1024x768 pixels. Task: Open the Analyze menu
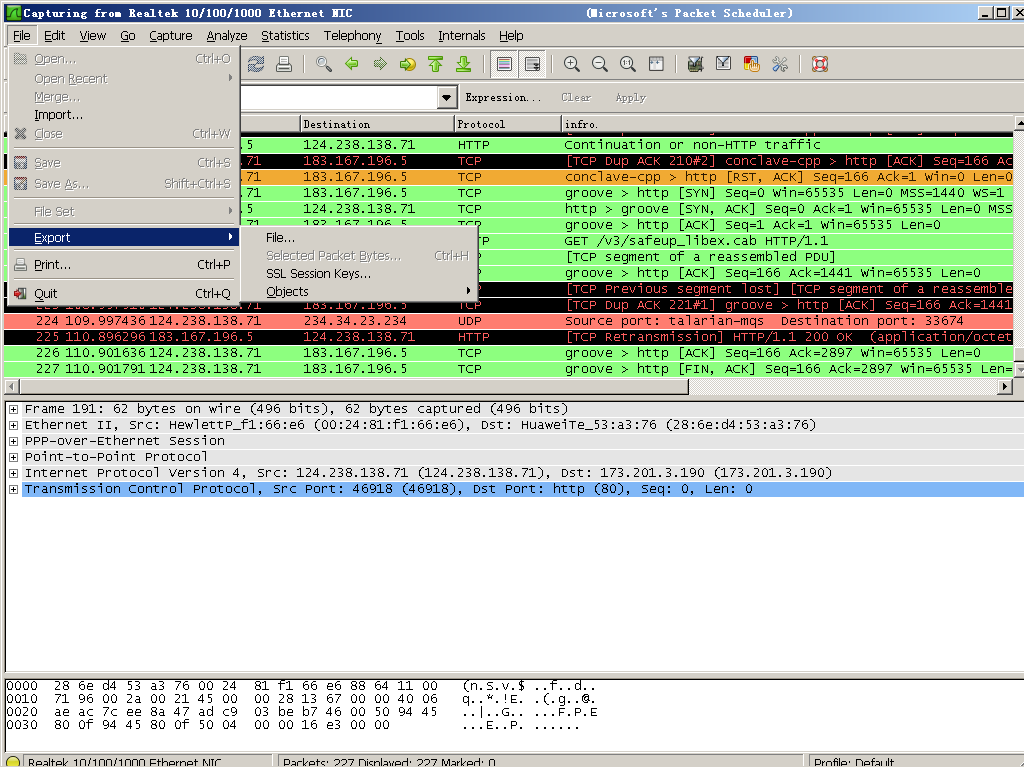tap(227, 36)
